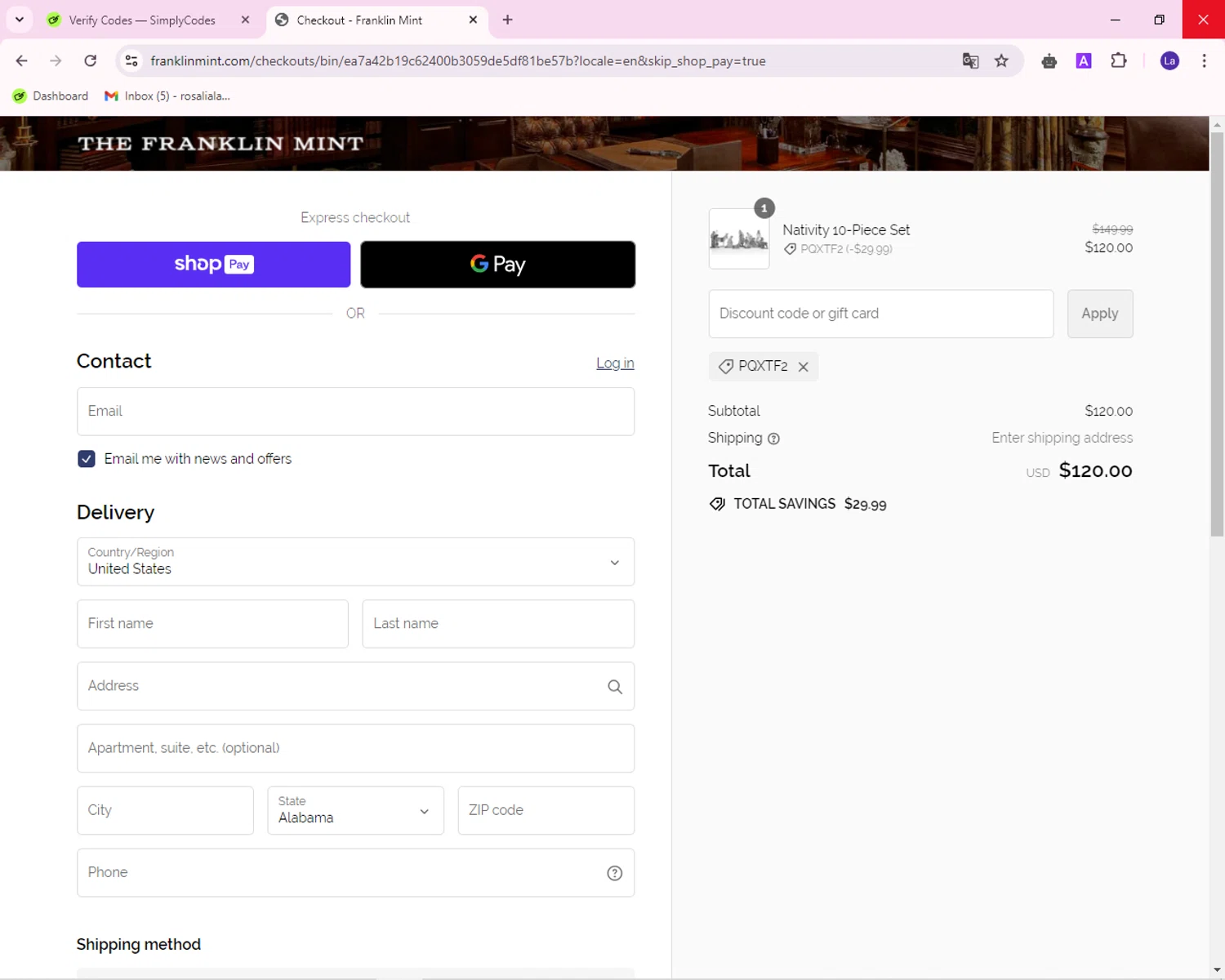
Task: Open the purple A extension icon
Action: click(x=1084, y=61)
